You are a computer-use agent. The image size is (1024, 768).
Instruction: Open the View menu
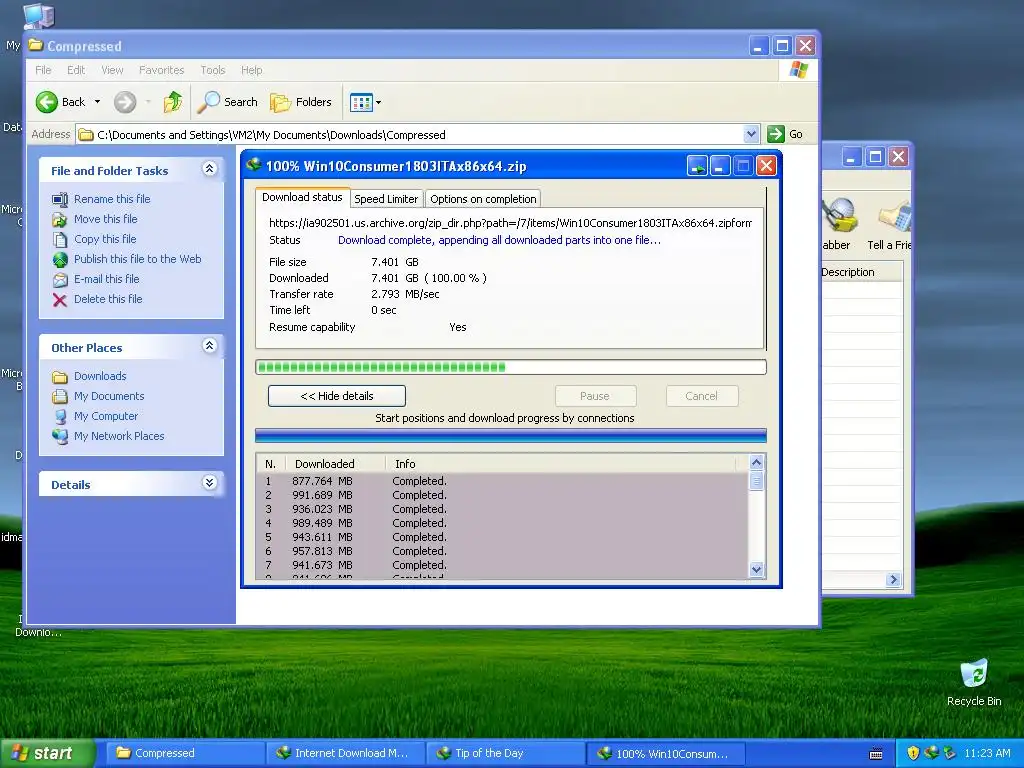click(112, 70)
